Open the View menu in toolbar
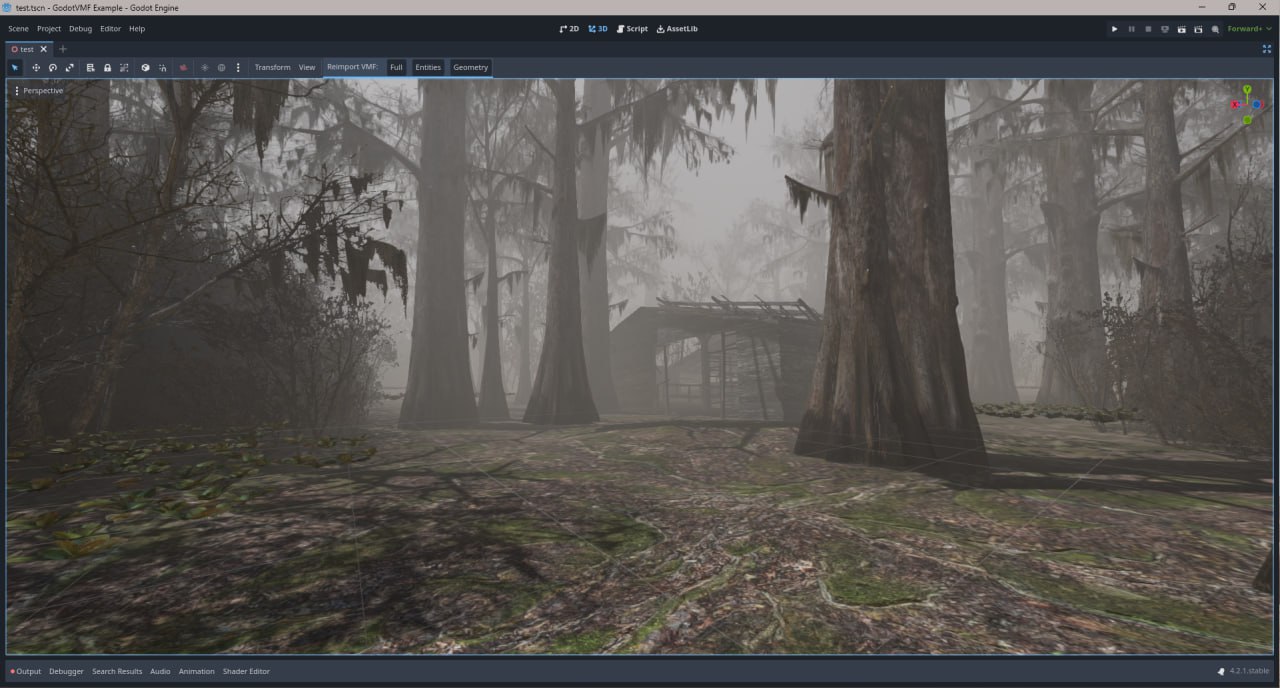The width and height of the screenshot is (1280, 688). [x=307, y=67]
